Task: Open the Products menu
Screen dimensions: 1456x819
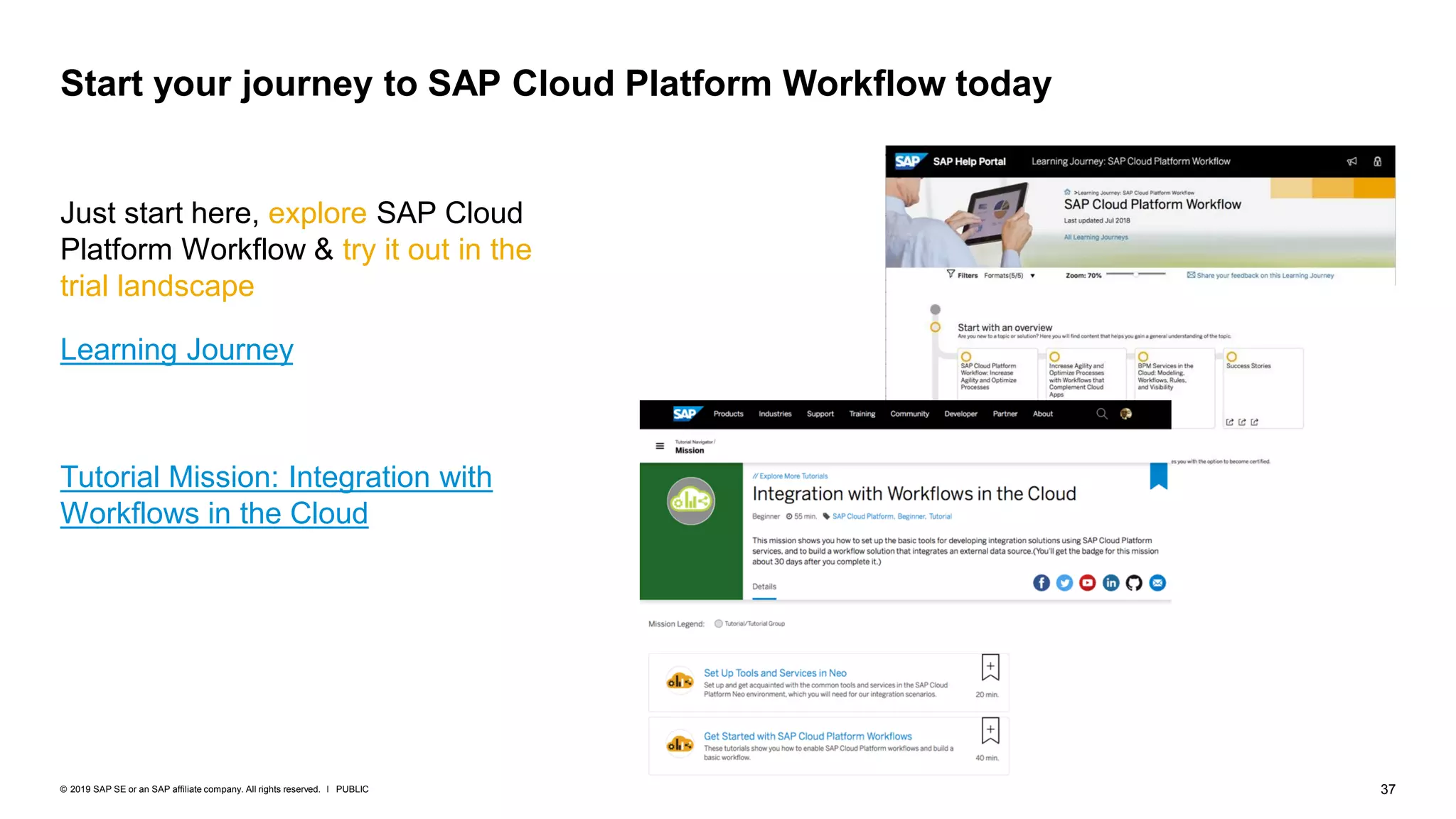Action: click(x=729, y=414)
